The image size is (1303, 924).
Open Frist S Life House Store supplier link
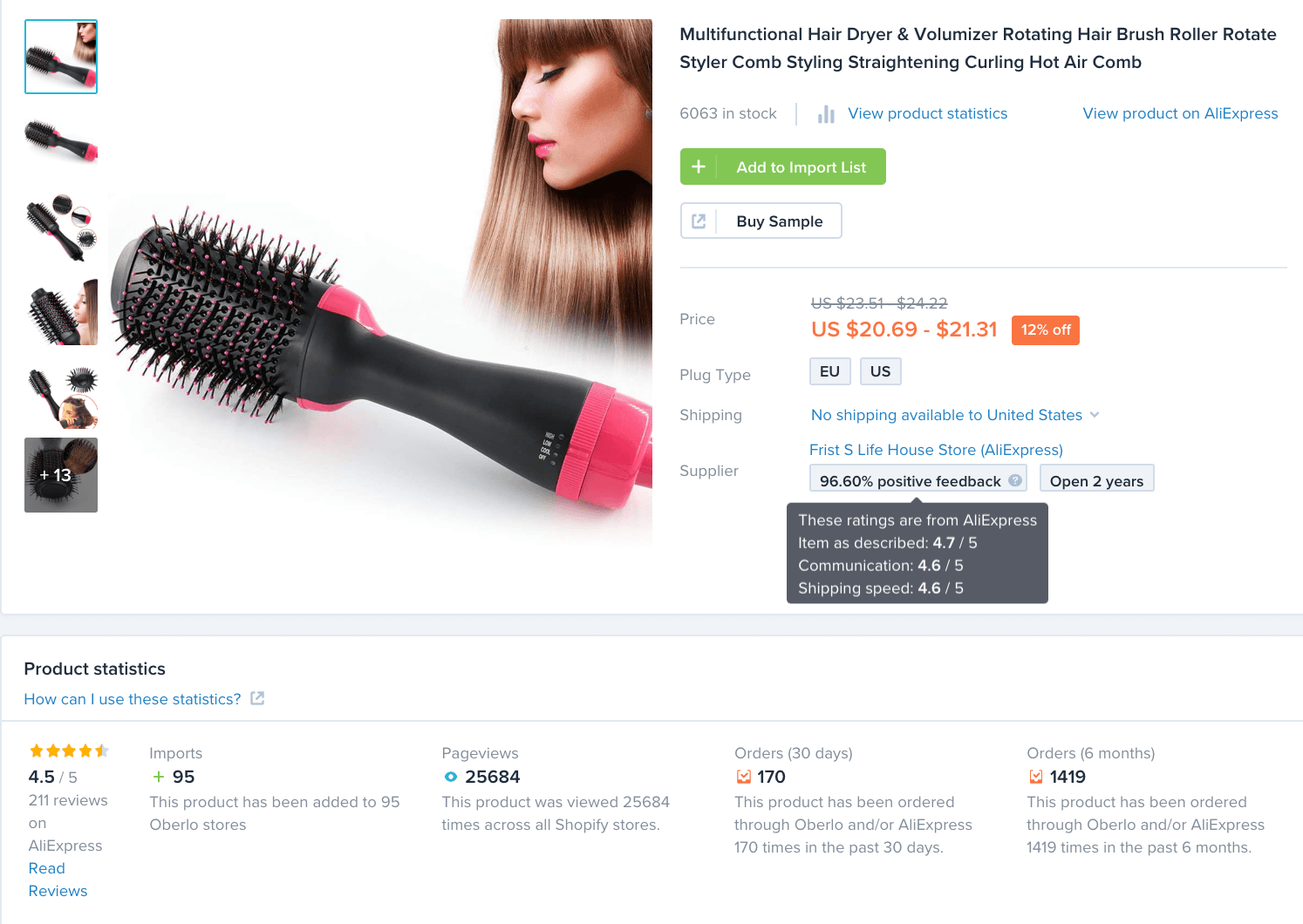pos(936,450)
